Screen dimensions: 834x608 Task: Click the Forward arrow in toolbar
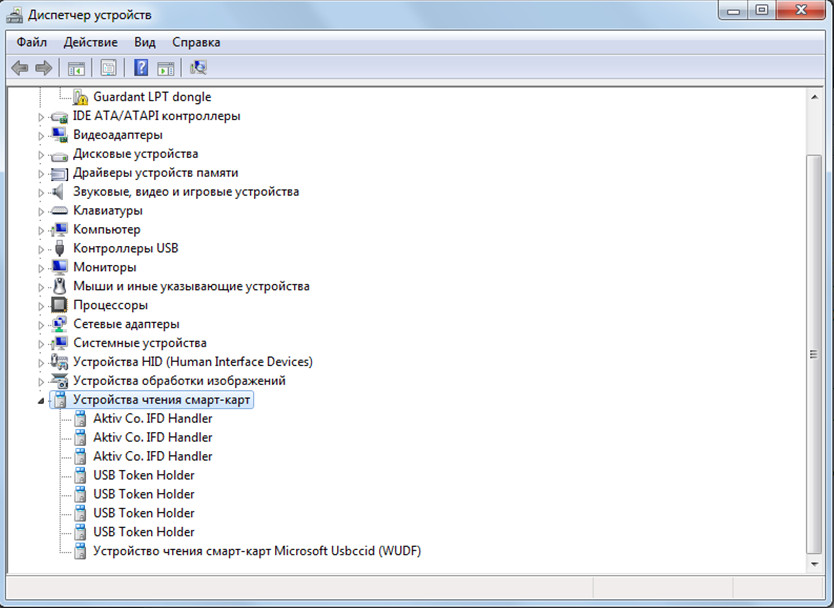43,68
